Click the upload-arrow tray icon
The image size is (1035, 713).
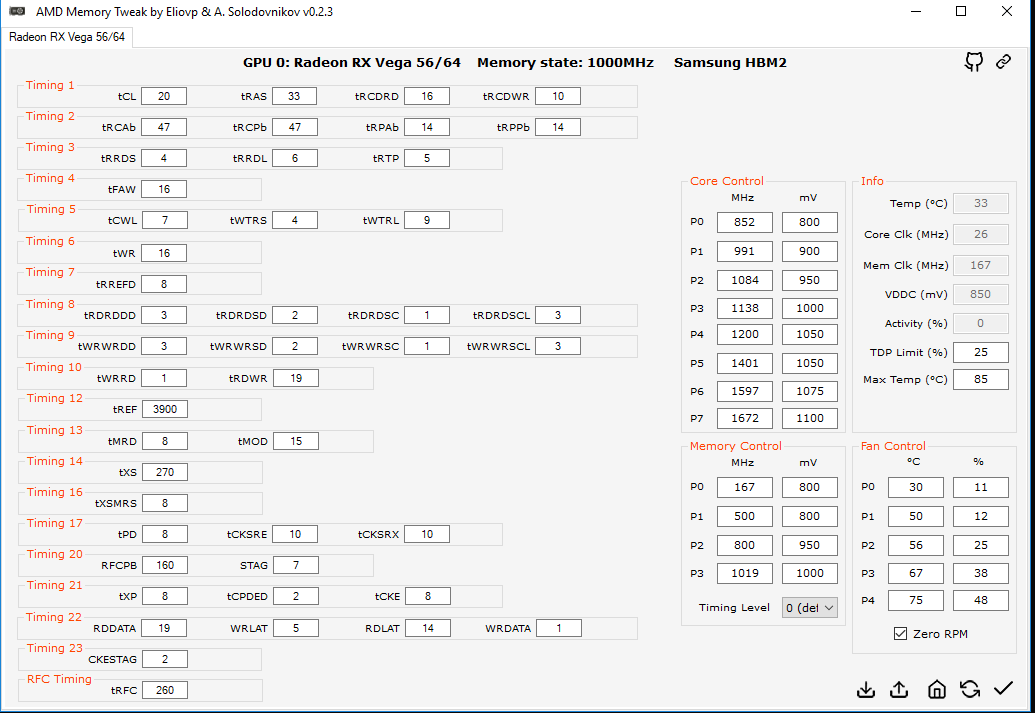[899, 690]
